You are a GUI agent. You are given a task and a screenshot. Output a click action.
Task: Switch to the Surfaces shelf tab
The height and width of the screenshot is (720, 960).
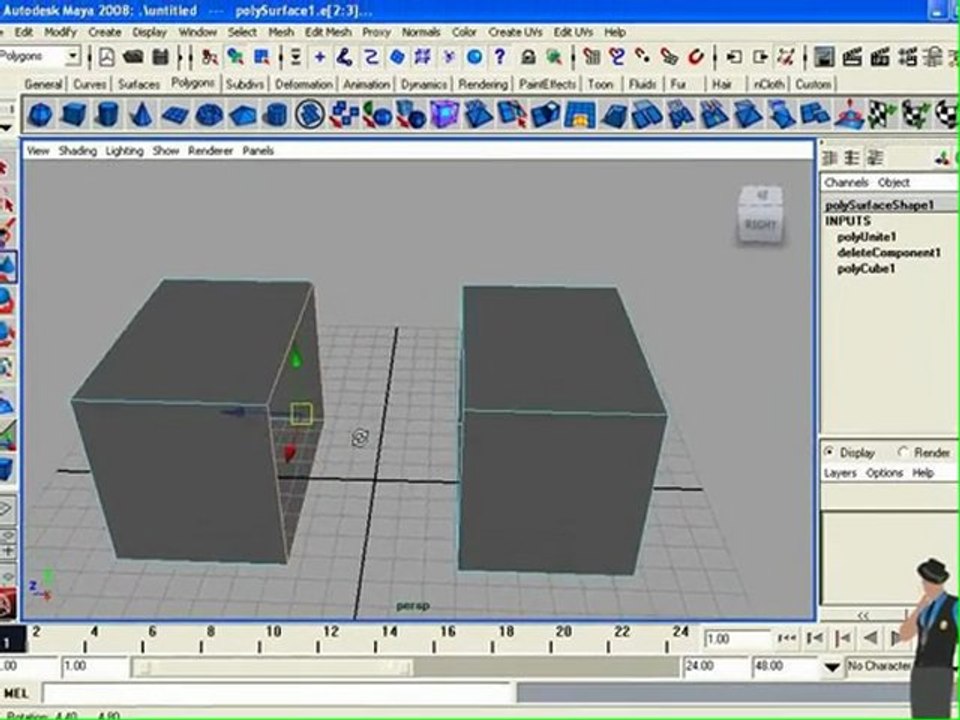[139, 84]
